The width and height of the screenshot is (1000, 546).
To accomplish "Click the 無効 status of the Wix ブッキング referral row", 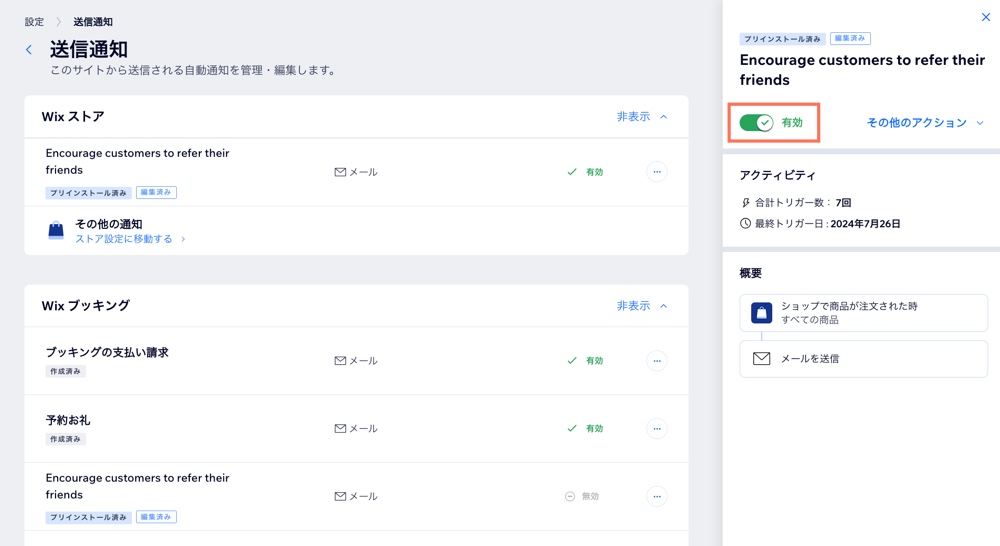I will [582, 496].
